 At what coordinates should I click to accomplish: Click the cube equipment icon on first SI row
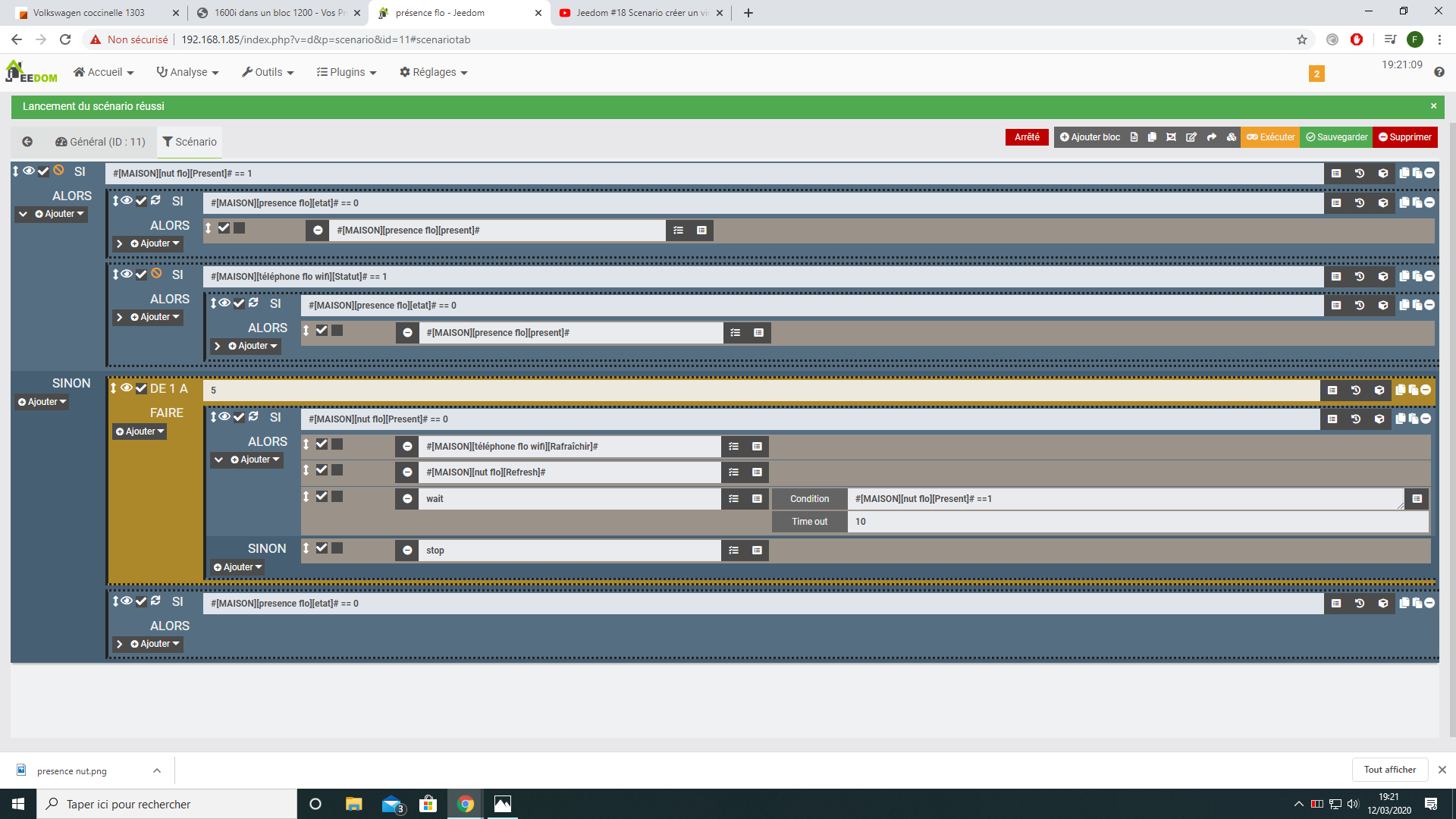[x=1383, y=174]
